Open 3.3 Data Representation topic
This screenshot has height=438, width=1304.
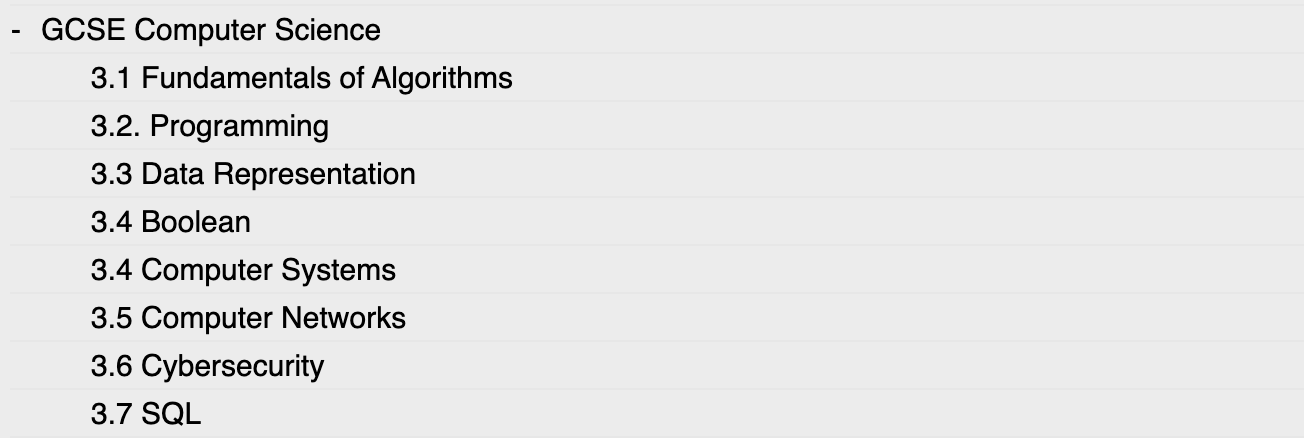point(252,174)
